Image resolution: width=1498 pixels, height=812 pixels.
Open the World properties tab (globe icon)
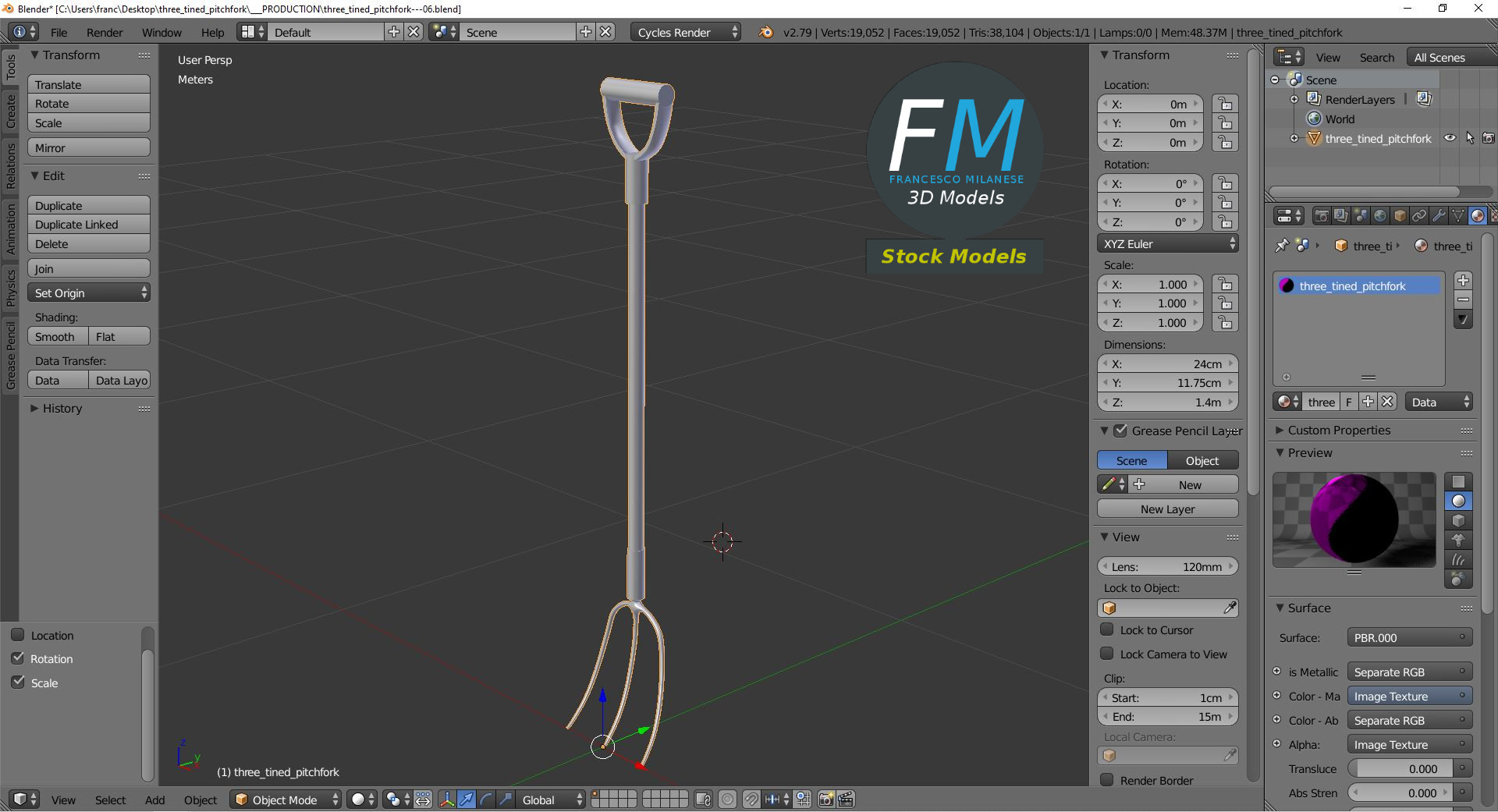(1380, 216)
